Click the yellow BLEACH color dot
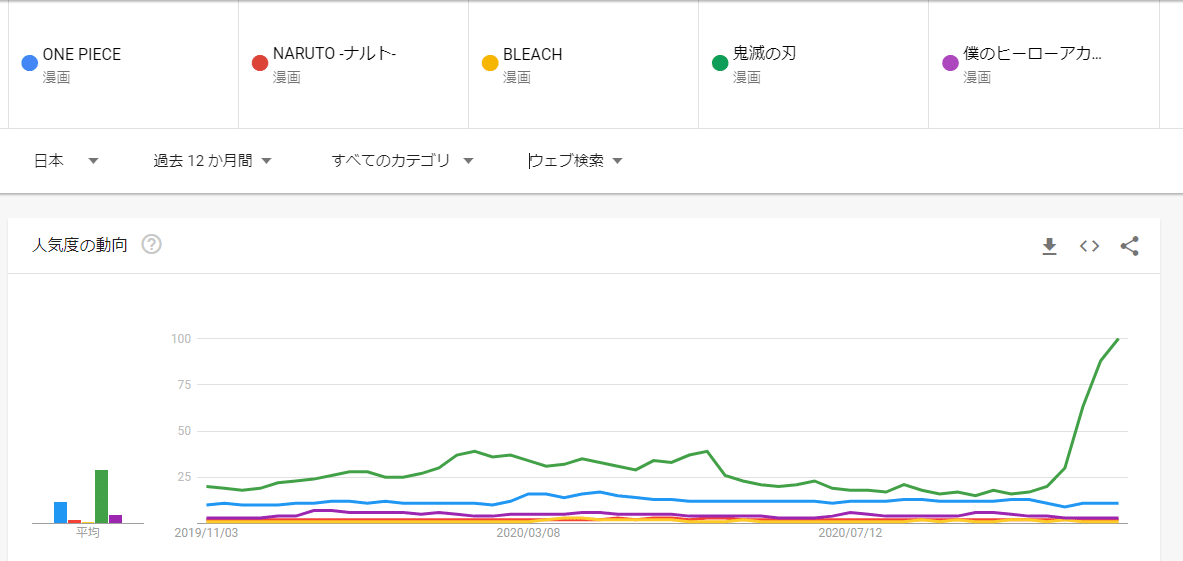Screen dimensions: 1183x561 490,64
